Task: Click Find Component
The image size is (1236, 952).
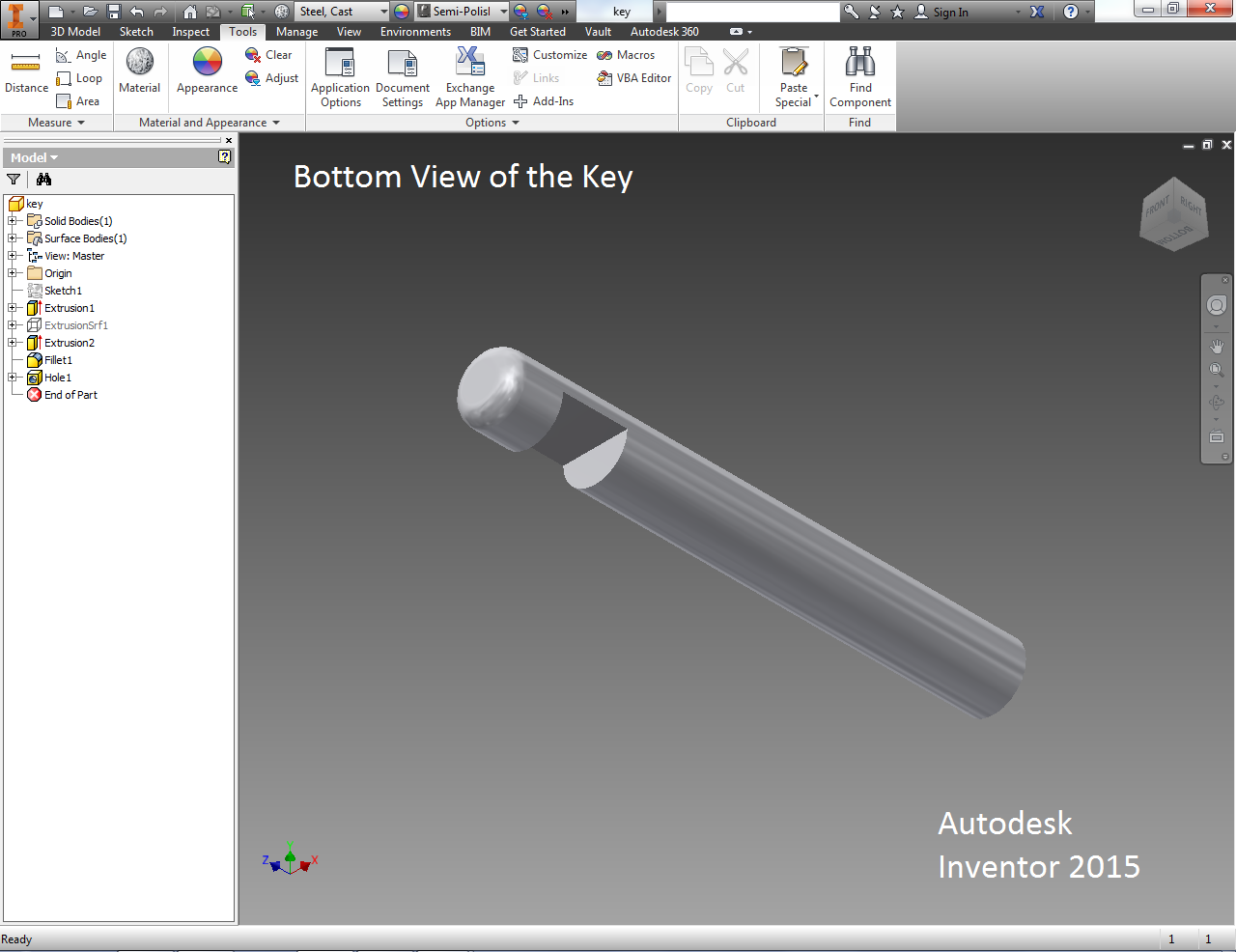Action: coord(860,77)
